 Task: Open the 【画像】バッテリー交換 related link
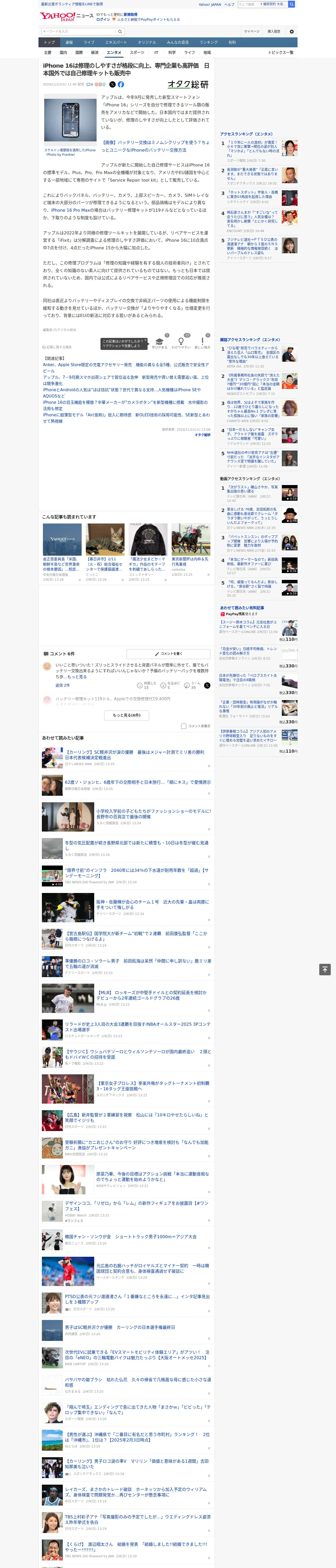155,146
